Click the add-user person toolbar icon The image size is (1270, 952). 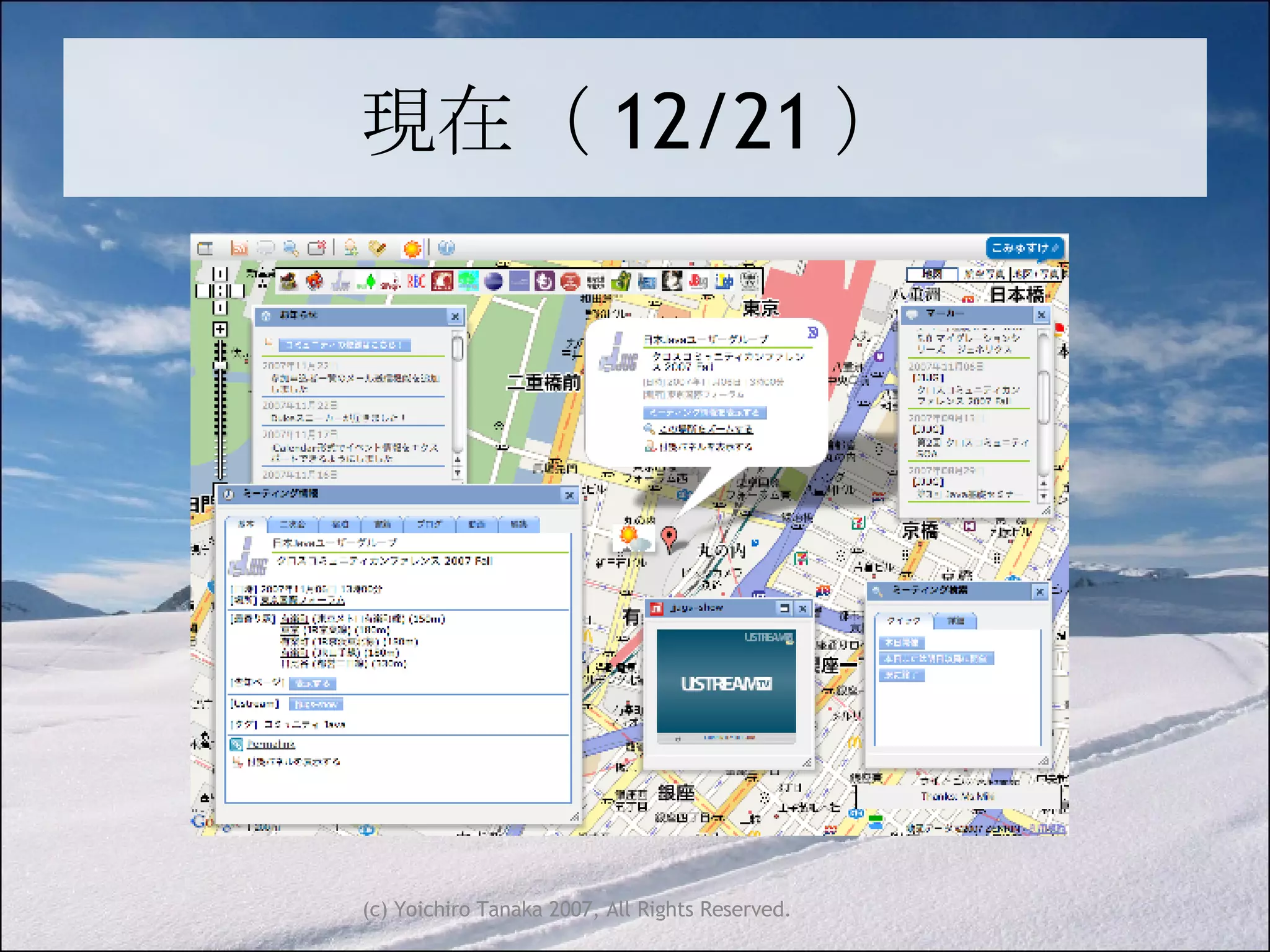pyautogui.click(x=351, y=248)
